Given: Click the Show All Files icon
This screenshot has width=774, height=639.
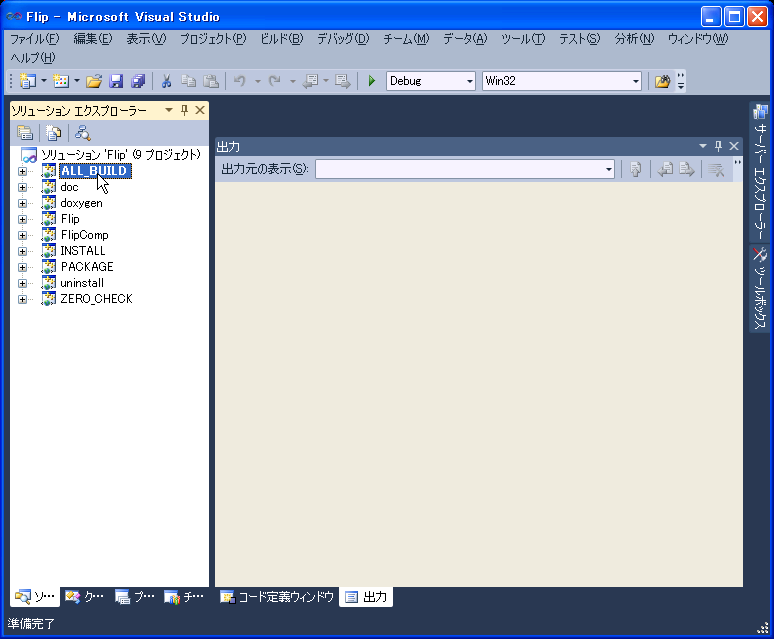Looking at the screenshot, I should [x=53, y=133].
